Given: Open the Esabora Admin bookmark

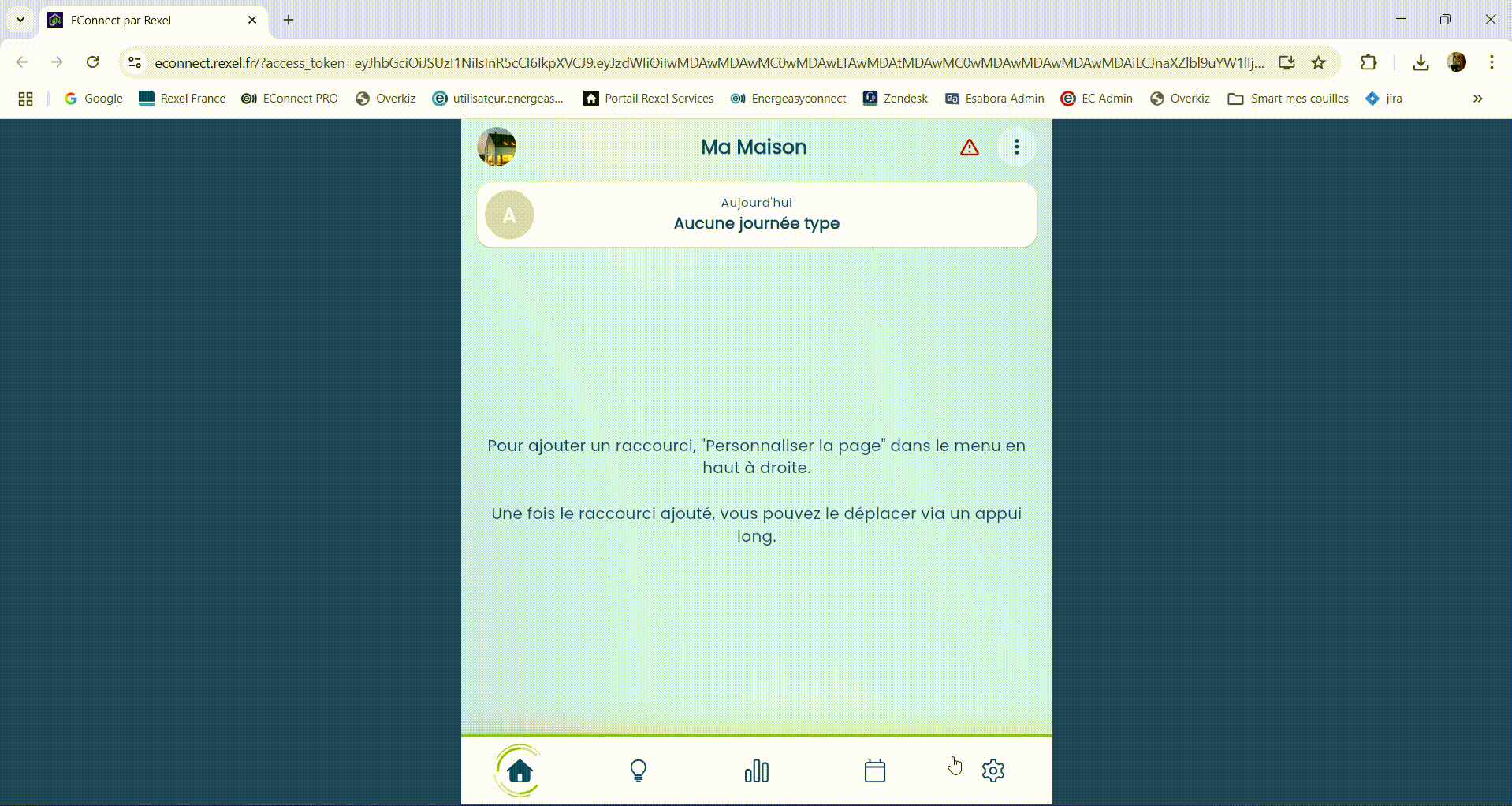Looking at the screenshot, I should point(995,99).
